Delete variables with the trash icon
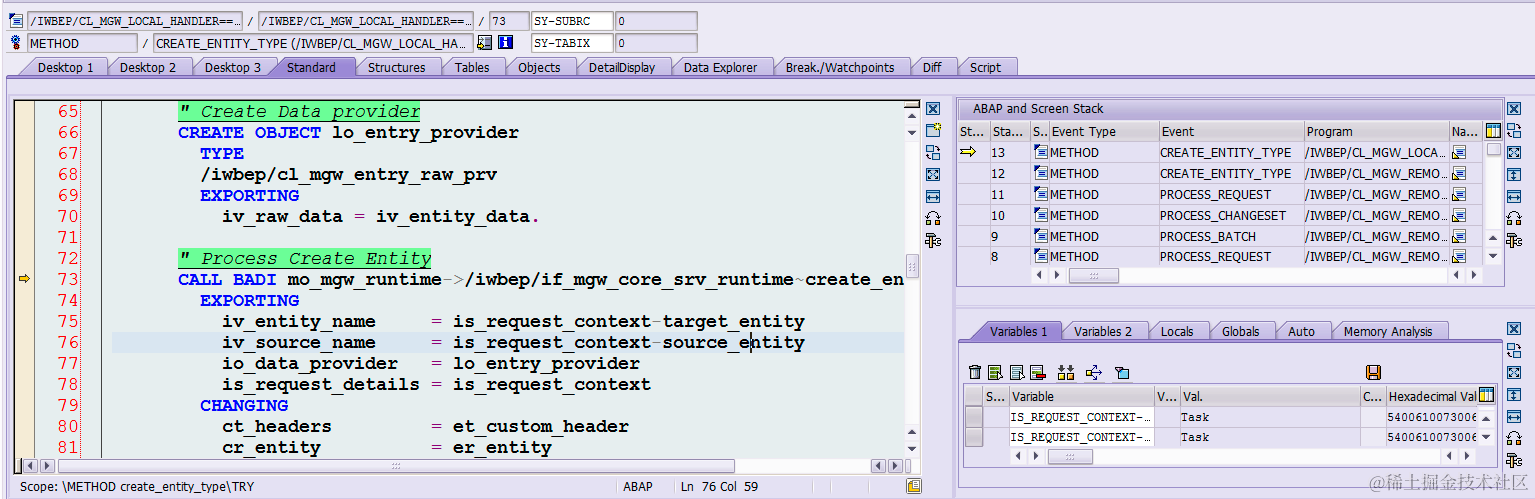Image resolution: width=1535 pixels, height=499 pixels. 975,372
